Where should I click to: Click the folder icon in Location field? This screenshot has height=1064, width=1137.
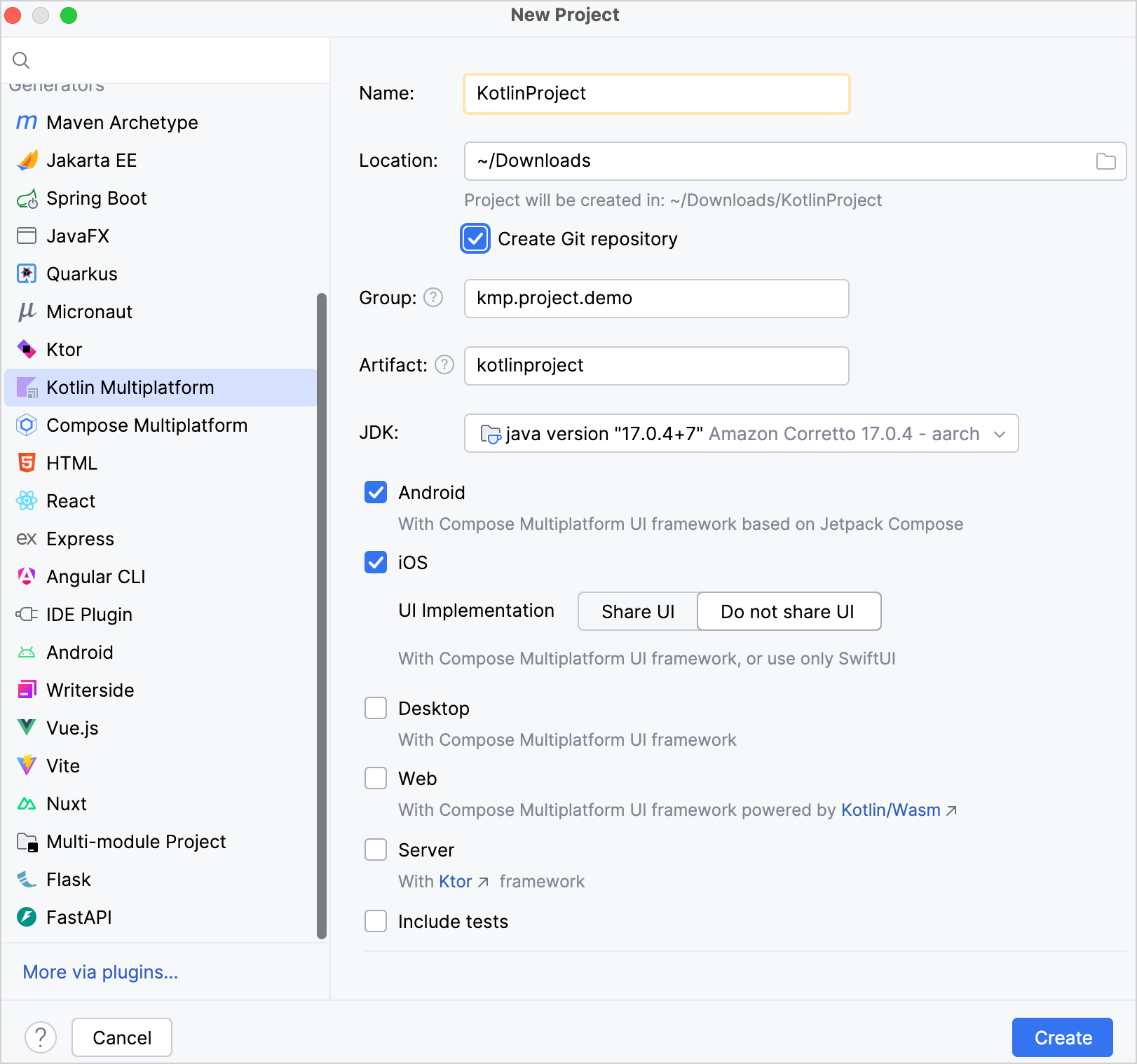pyautogui.click(x=1106, y=161)
